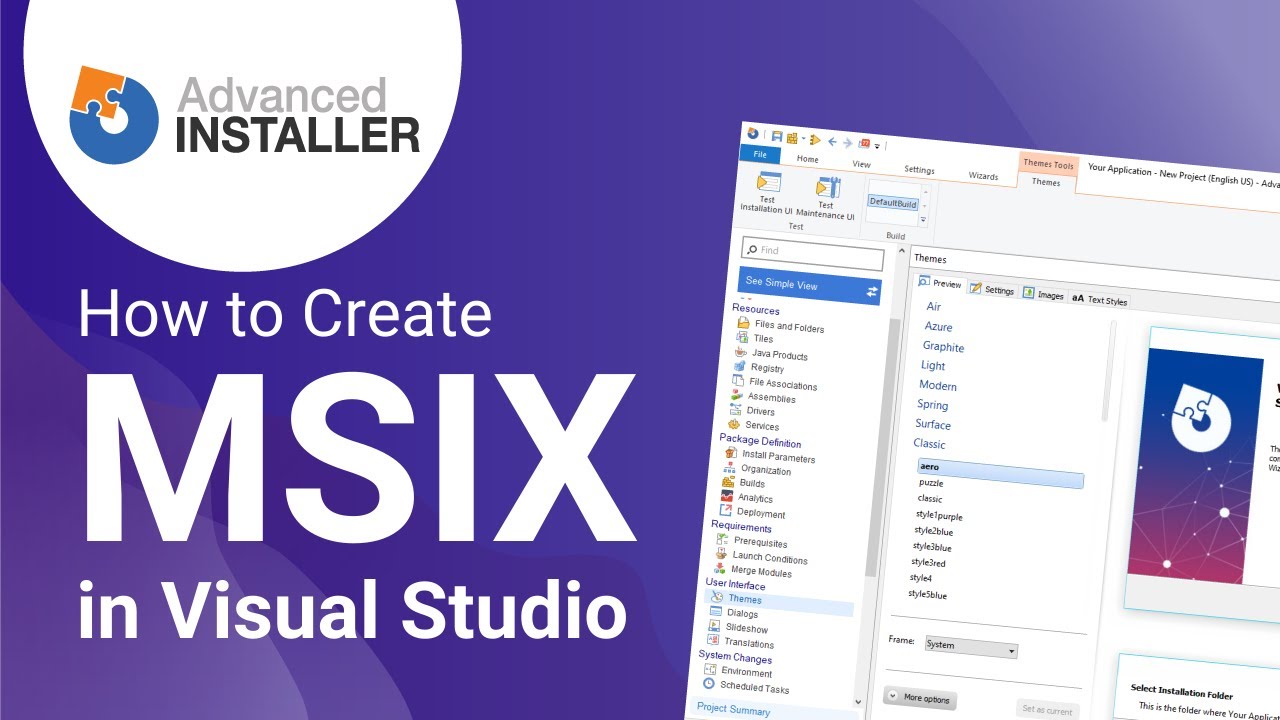Click the Scheduled Tasks clock icon
Screen dimensions: 1280x720
709,685
